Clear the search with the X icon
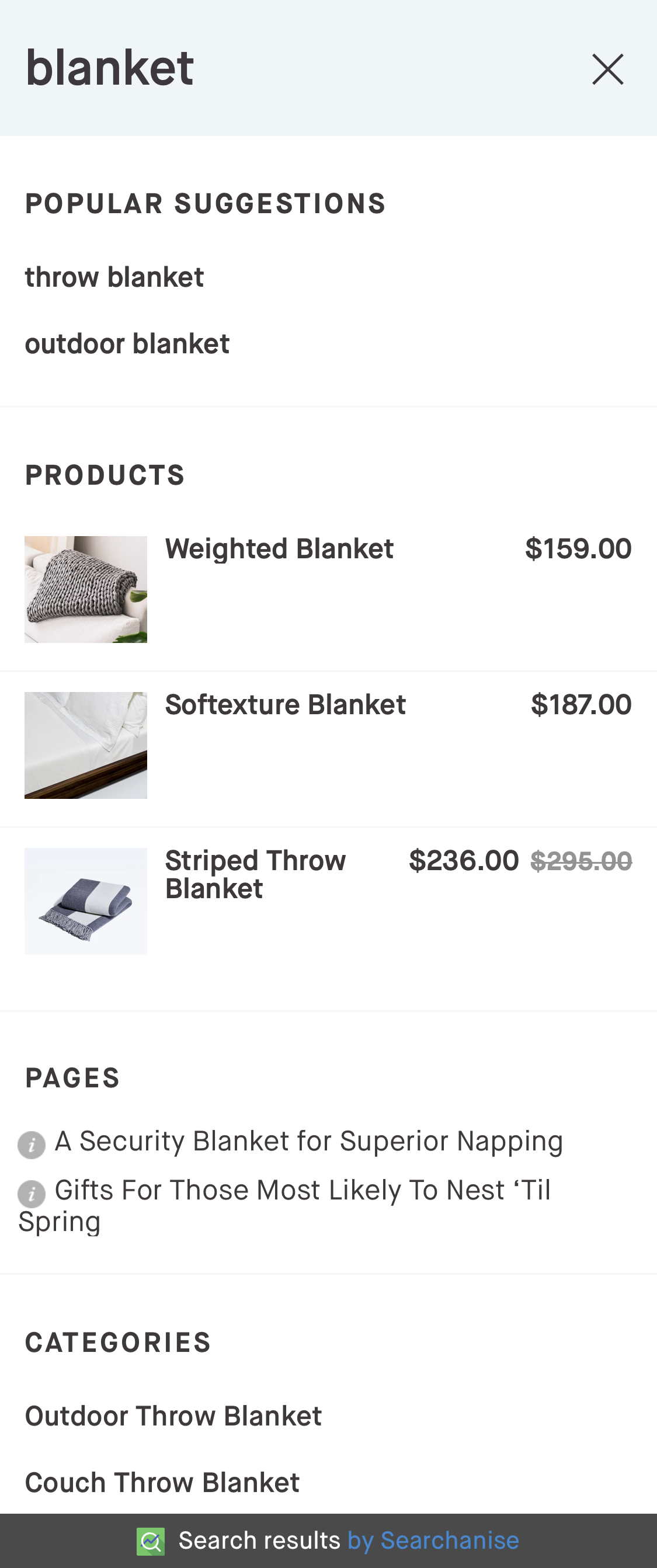The height and width of the screenshot is (1568, 657). tap(607, 69)
